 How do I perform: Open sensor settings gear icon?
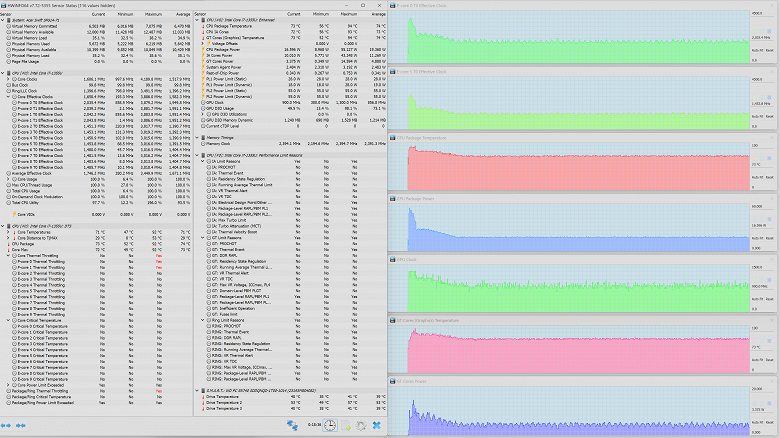pyautogui.click(x=361, y=425)
